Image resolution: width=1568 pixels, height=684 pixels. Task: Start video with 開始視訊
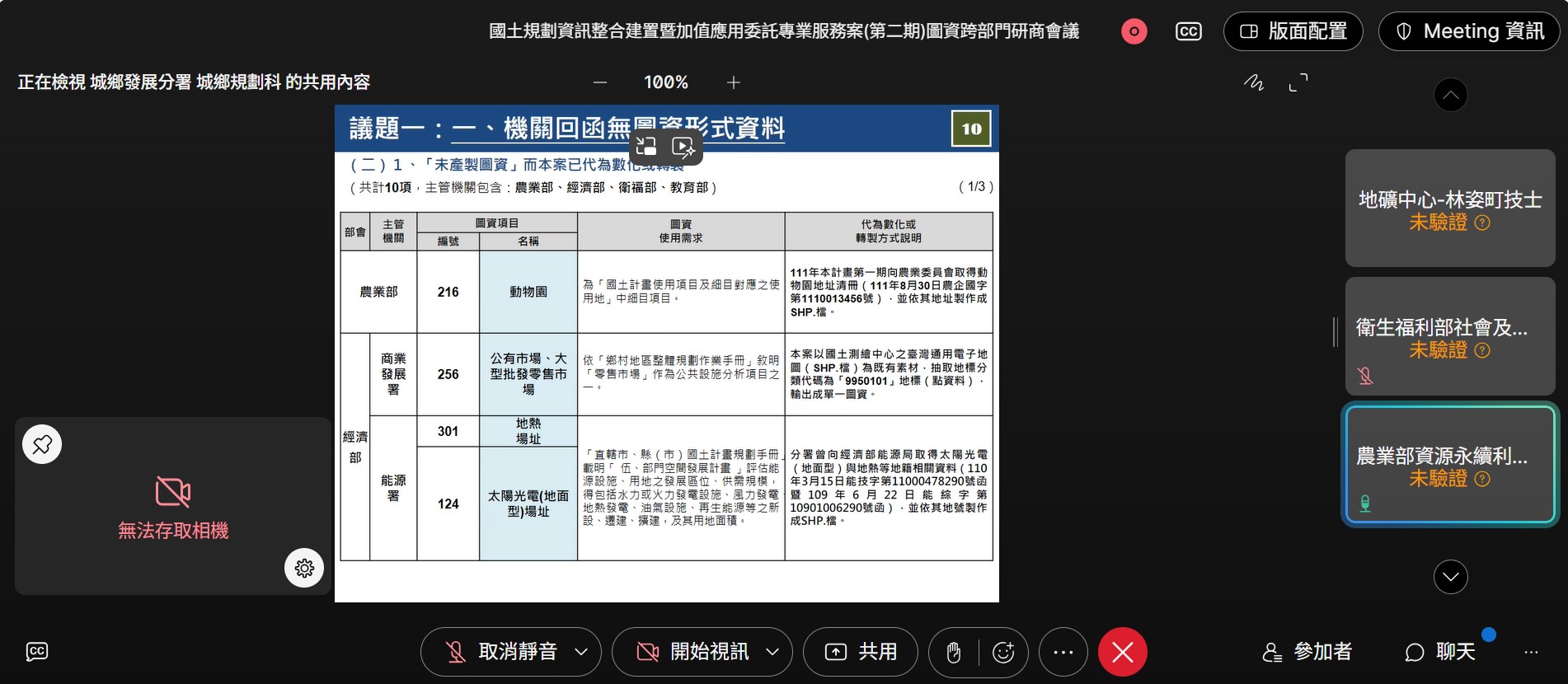pos(692,652)
